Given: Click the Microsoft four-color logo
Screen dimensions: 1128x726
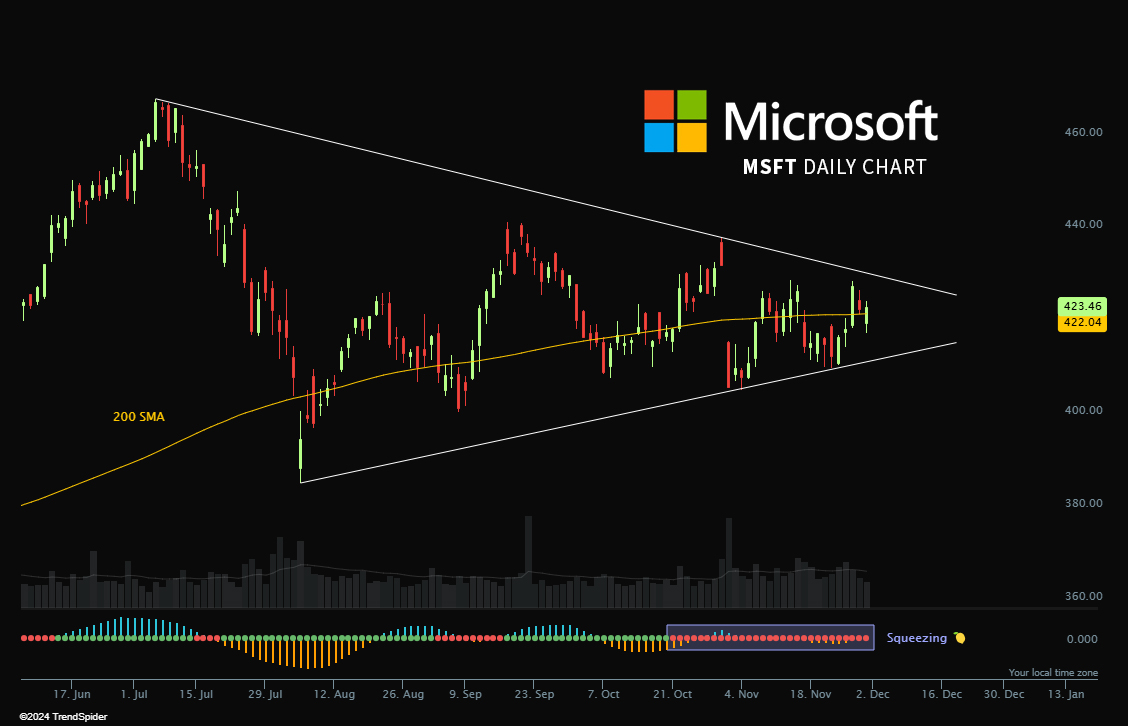Looking at the screenshot, I should point(675,121).
